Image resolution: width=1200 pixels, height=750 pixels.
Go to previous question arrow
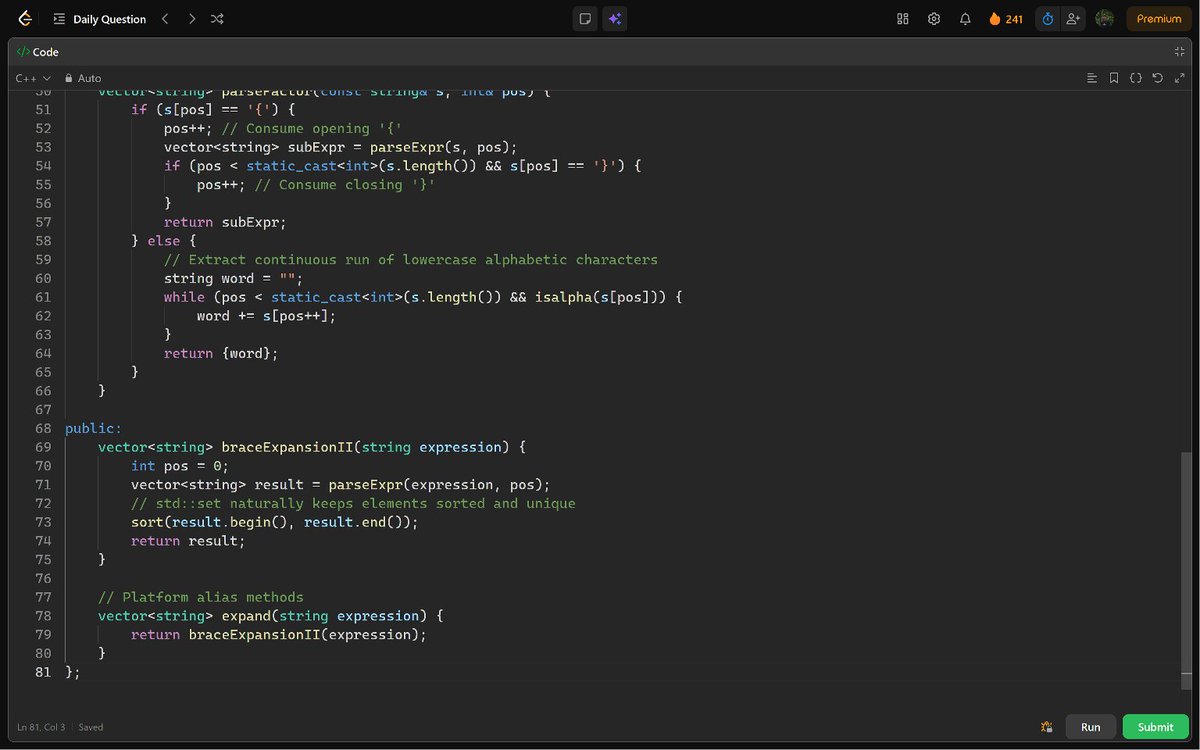pyautogui.click(x=165, y=19)
